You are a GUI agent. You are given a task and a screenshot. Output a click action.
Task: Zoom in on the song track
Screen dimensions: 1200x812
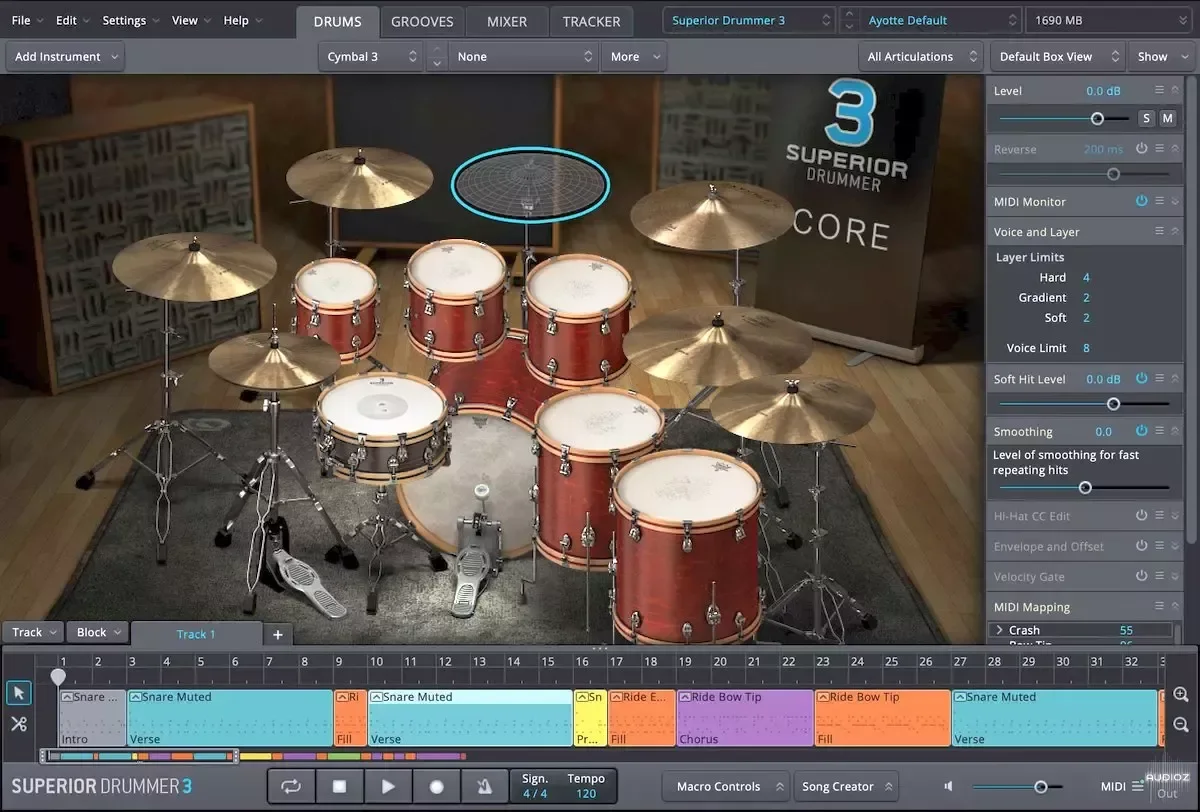point(1181,695)
